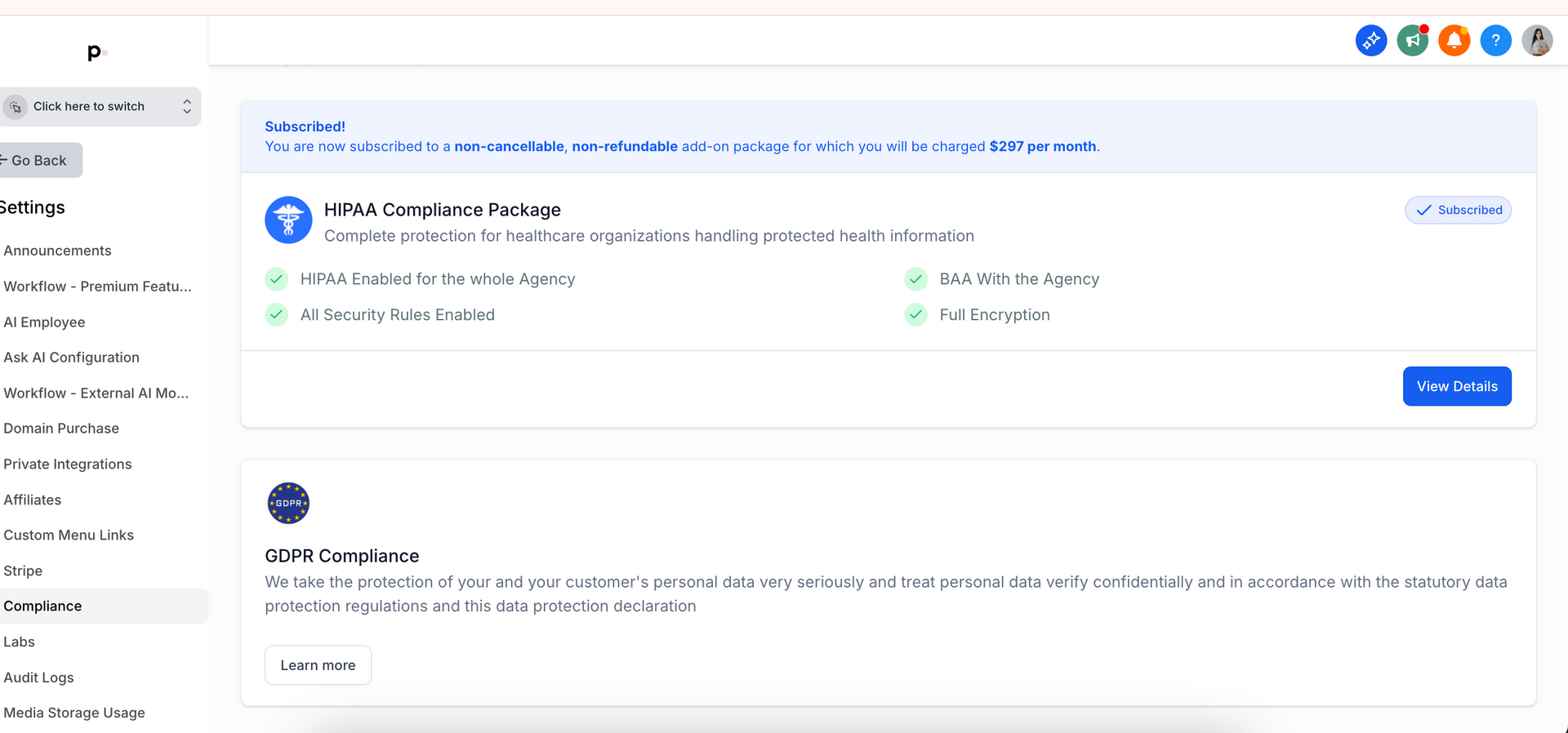Open Audit Logs in settings sidebar
1568x733 pixels.
[x=38, y=677]
